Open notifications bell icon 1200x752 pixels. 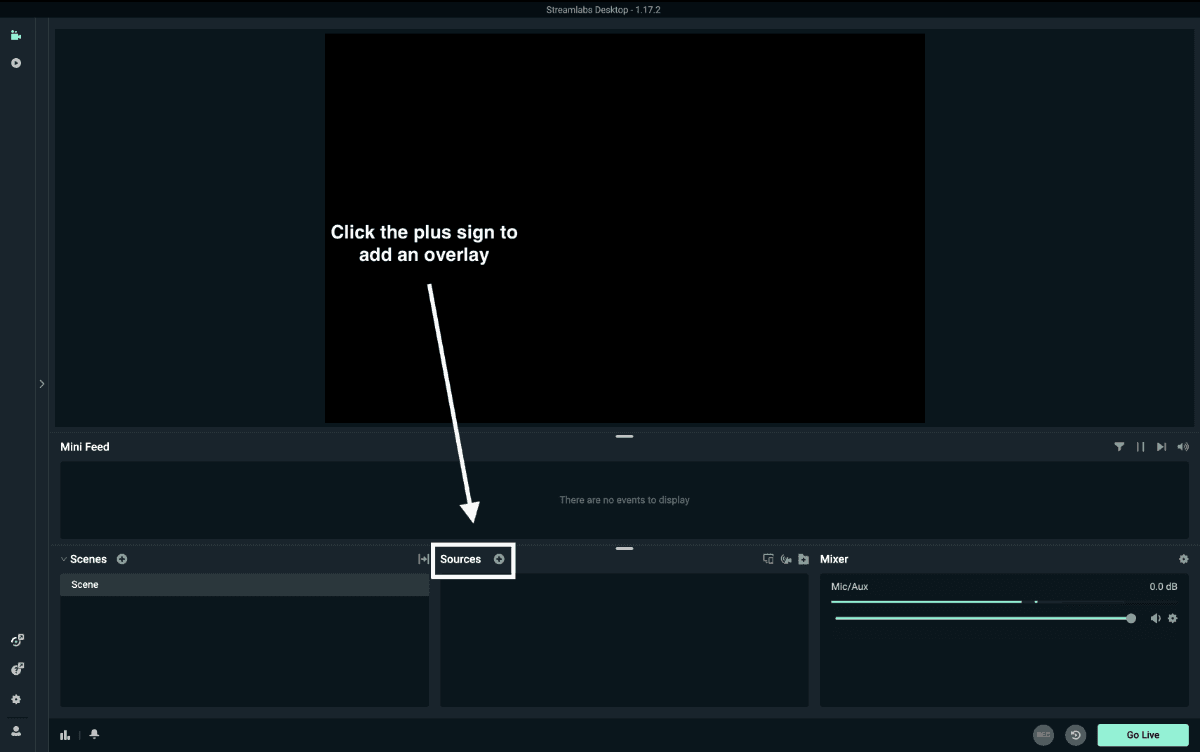pos(94,735)
